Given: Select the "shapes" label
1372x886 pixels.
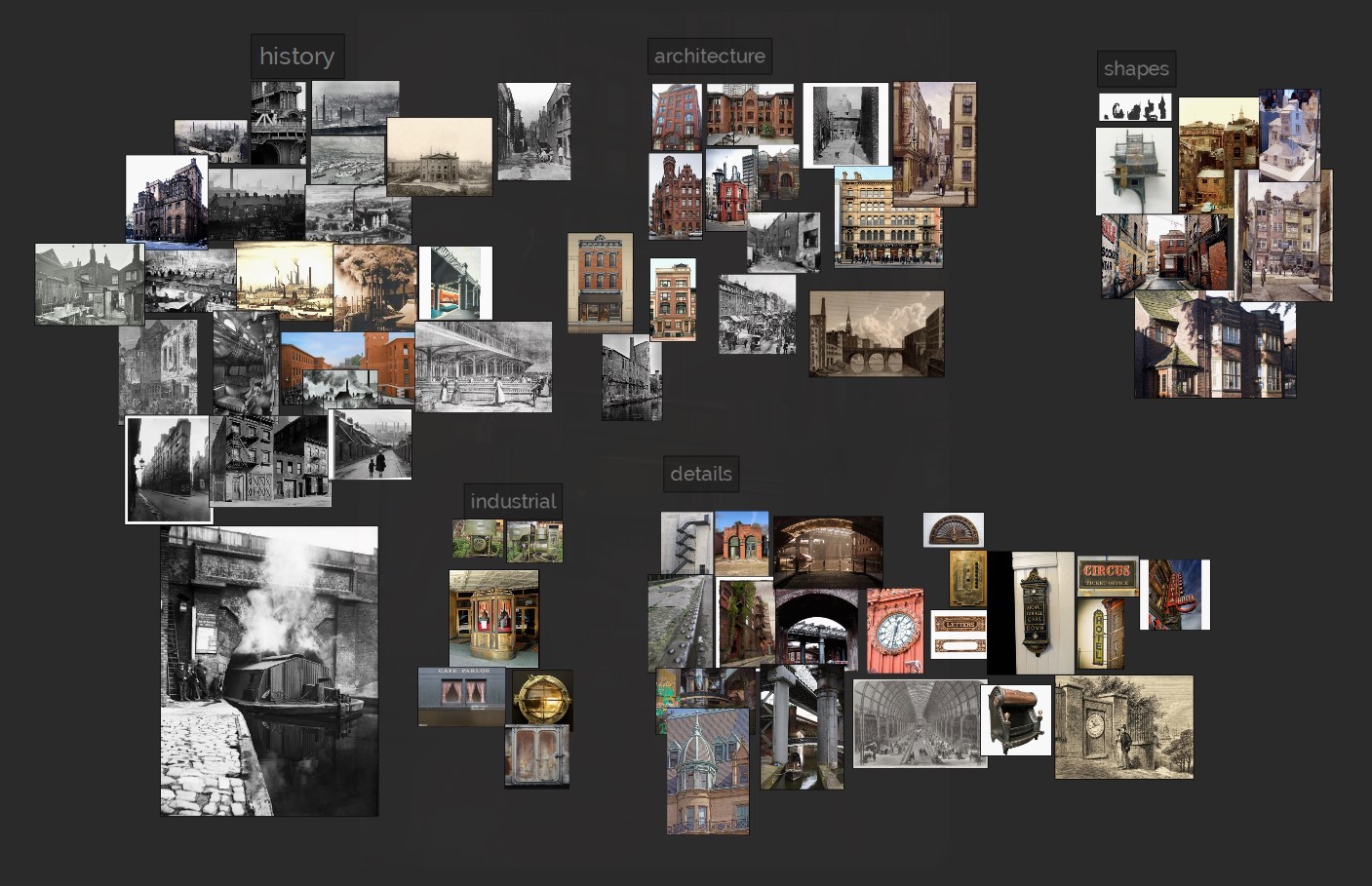Looking at the screenshot, I should [x=1135, y=69].
